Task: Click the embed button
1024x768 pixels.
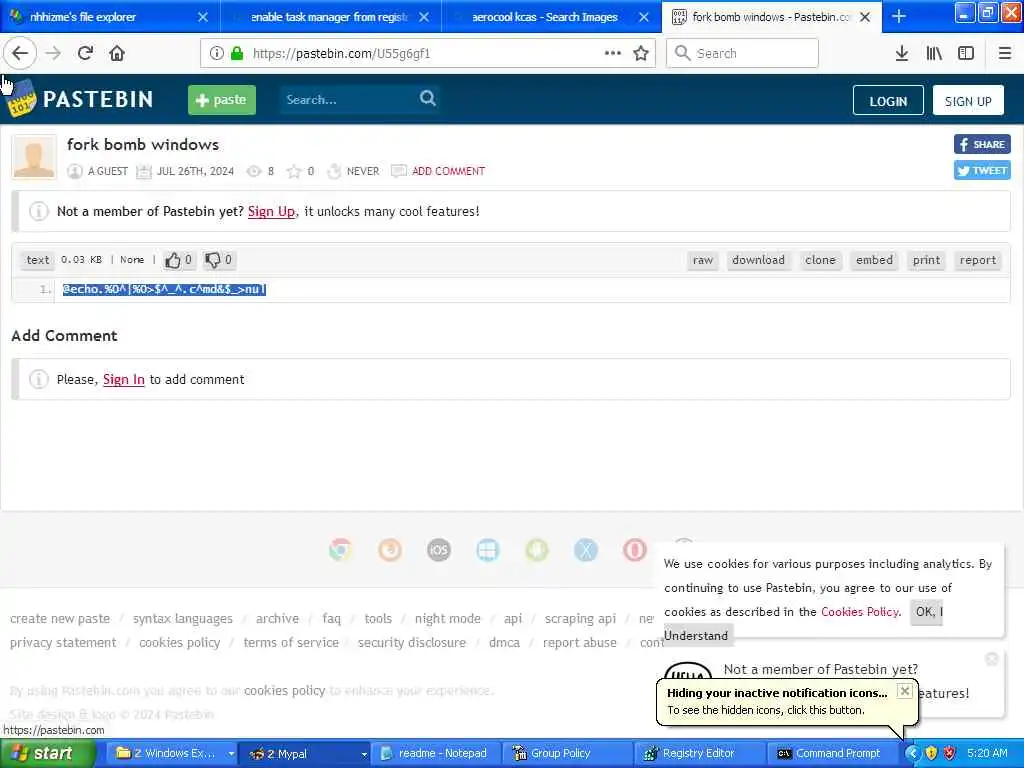Action: pyautogui.click(x=874, y=261)
